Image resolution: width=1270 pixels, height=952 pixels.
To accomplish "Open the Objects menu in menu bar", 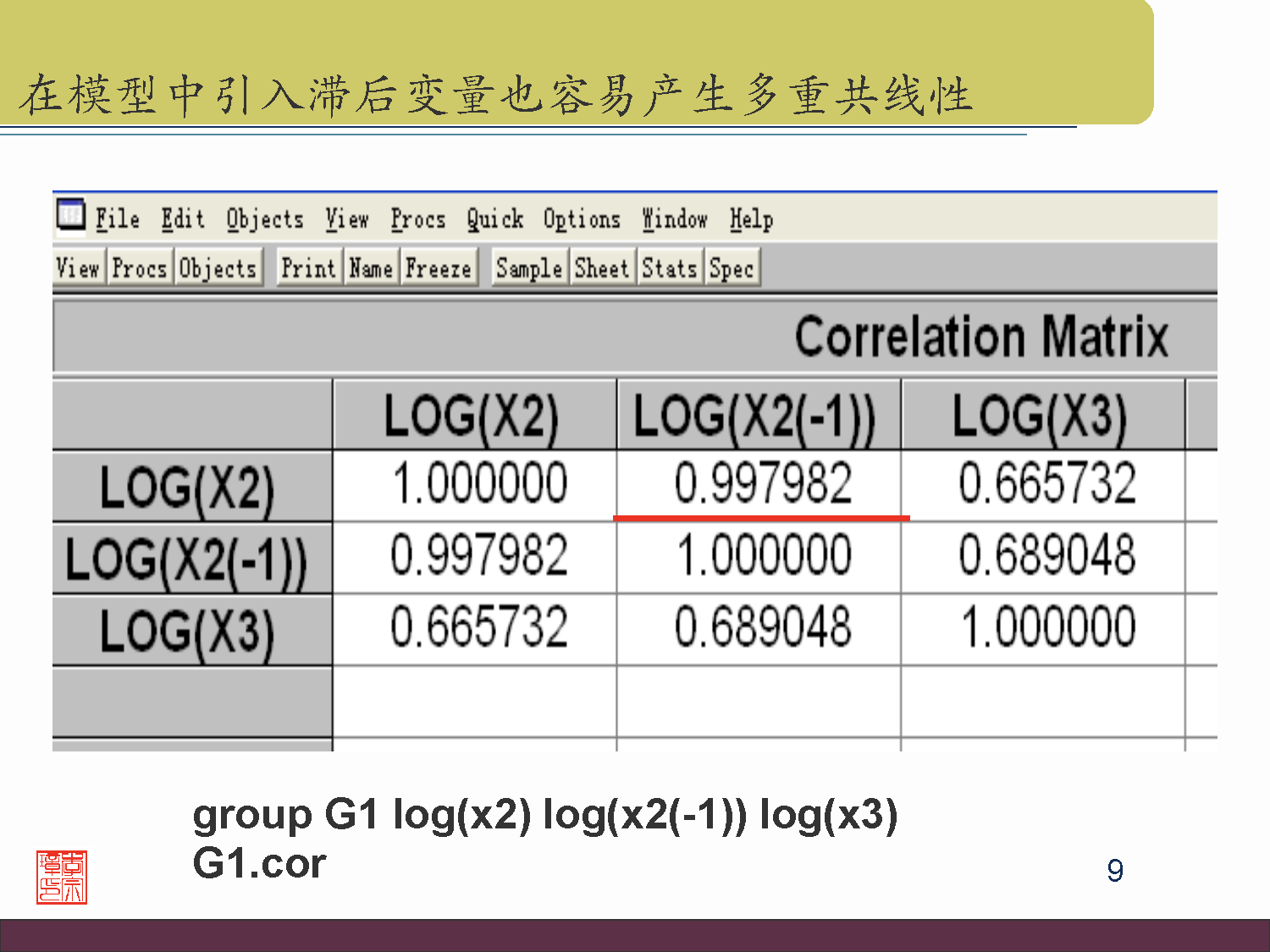I will [x=264, y=219].
